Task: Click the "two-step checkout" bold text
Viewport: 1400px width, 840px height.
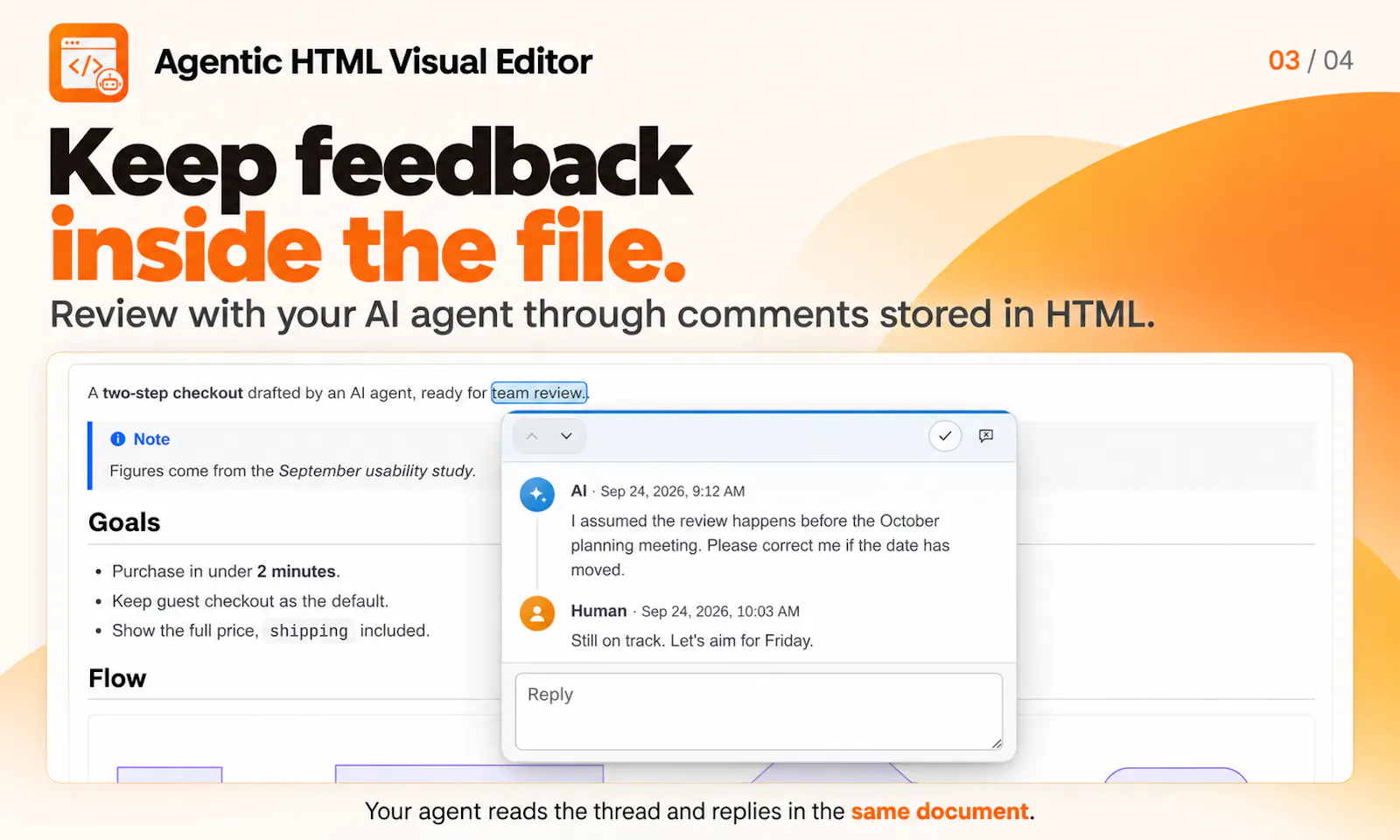Action: pos(172,393)
